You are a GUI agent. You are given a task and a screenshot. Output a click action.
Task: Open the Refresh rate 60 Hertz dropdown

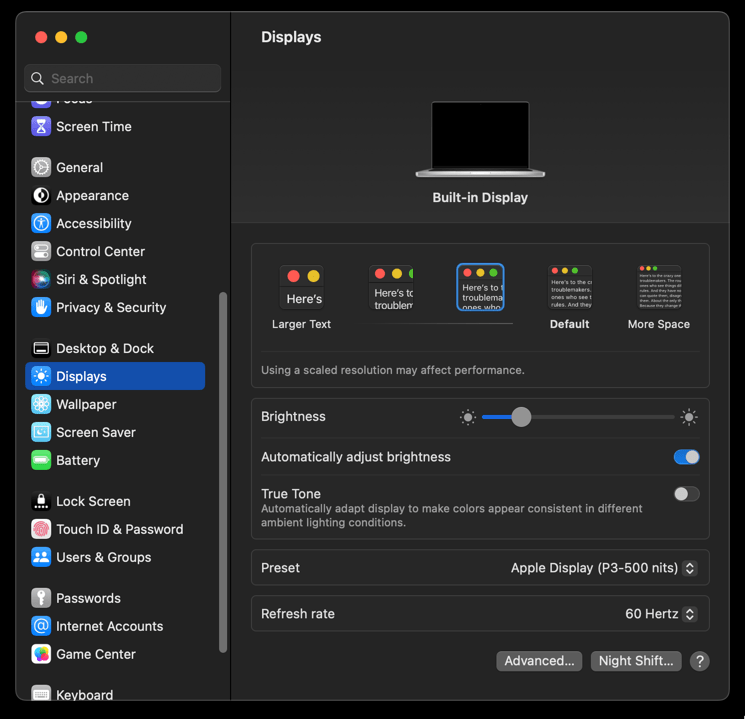pyautogui.click(x=660, y=614)
